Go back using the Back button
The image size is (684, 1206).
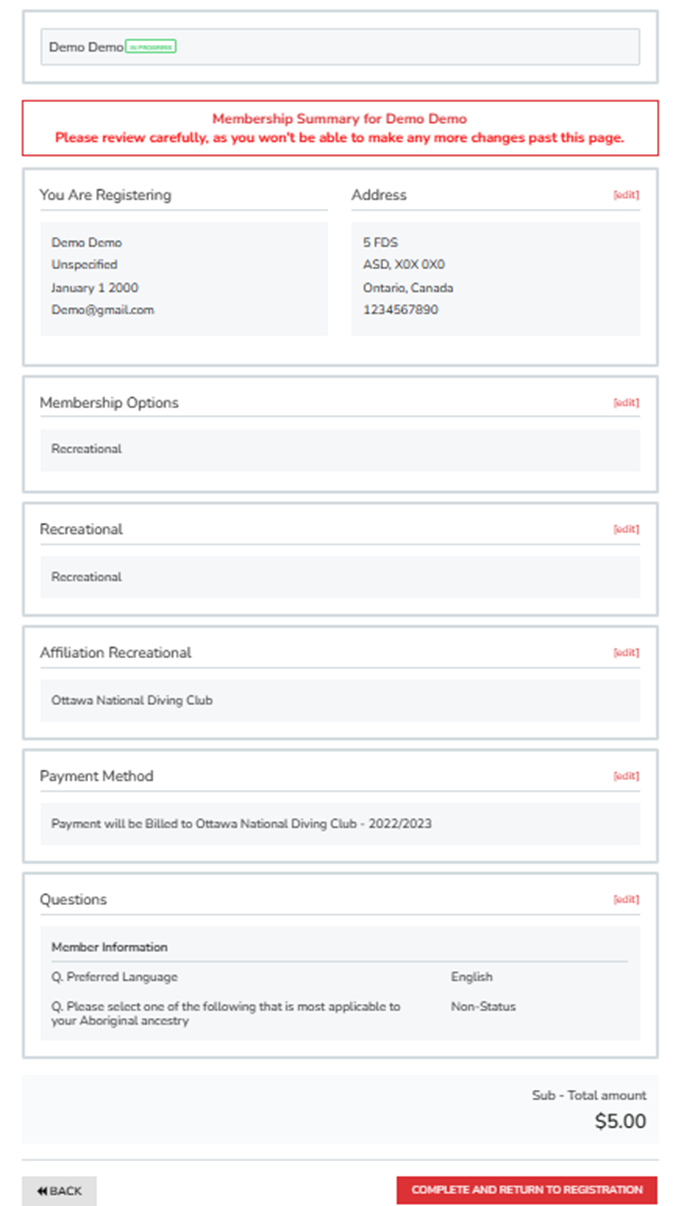click(59, 1191)
